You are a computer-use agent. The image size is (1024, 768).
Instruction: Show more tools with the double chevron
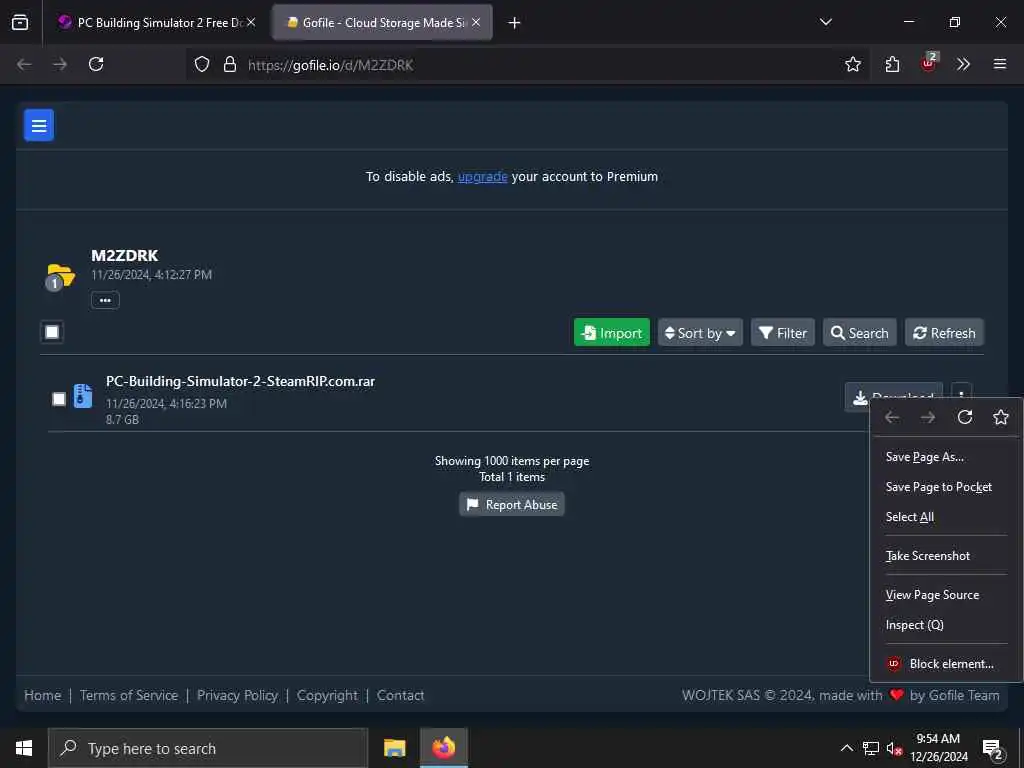(x=963, y=64)
